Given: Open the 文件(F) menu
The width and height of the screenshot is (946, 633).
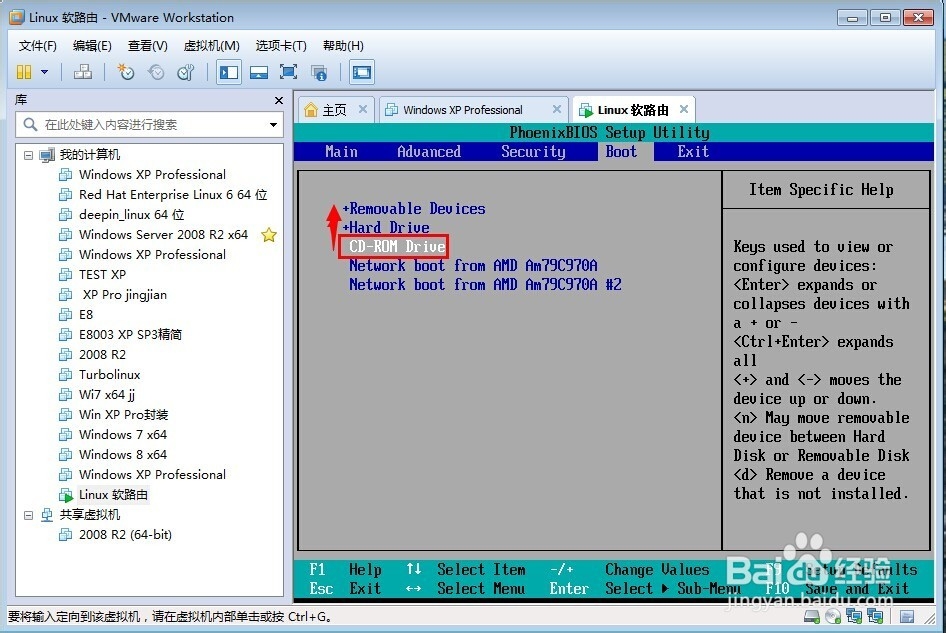Looking at the screenshot, I should tap(37, 46).
